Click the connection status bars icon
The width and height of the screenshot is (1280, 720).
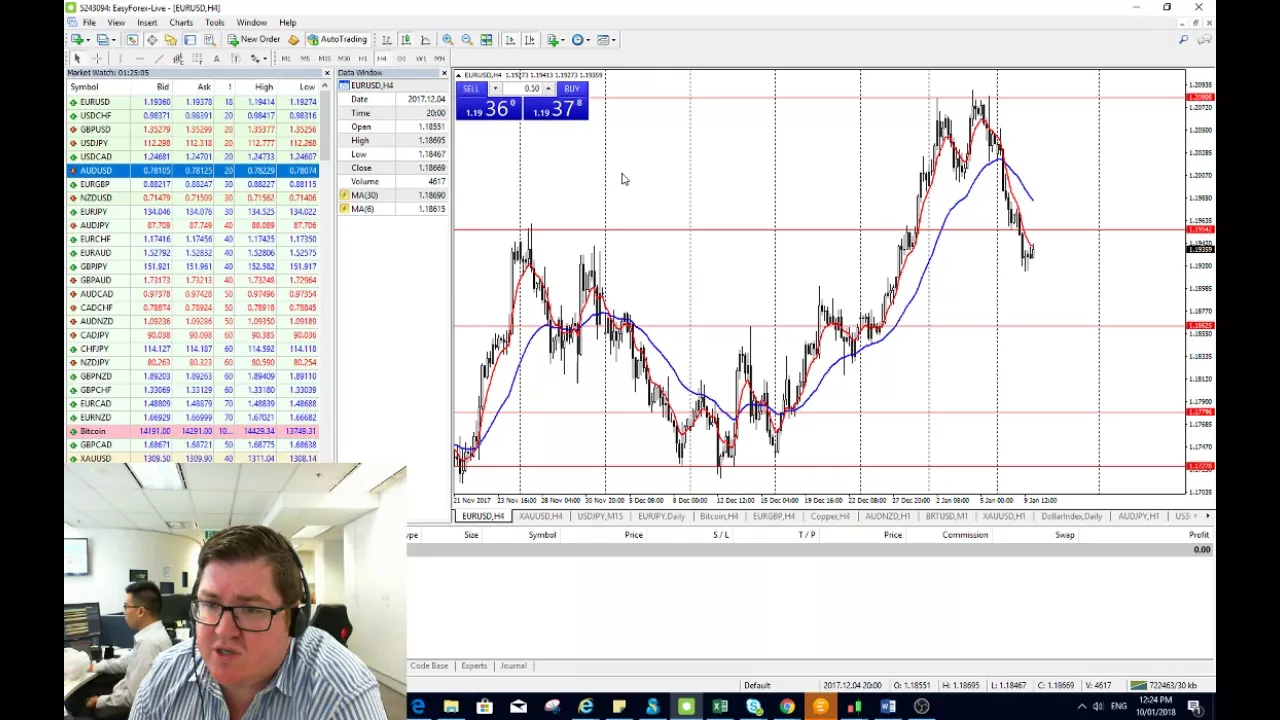pyautogui.click(x=1137, y=685)
